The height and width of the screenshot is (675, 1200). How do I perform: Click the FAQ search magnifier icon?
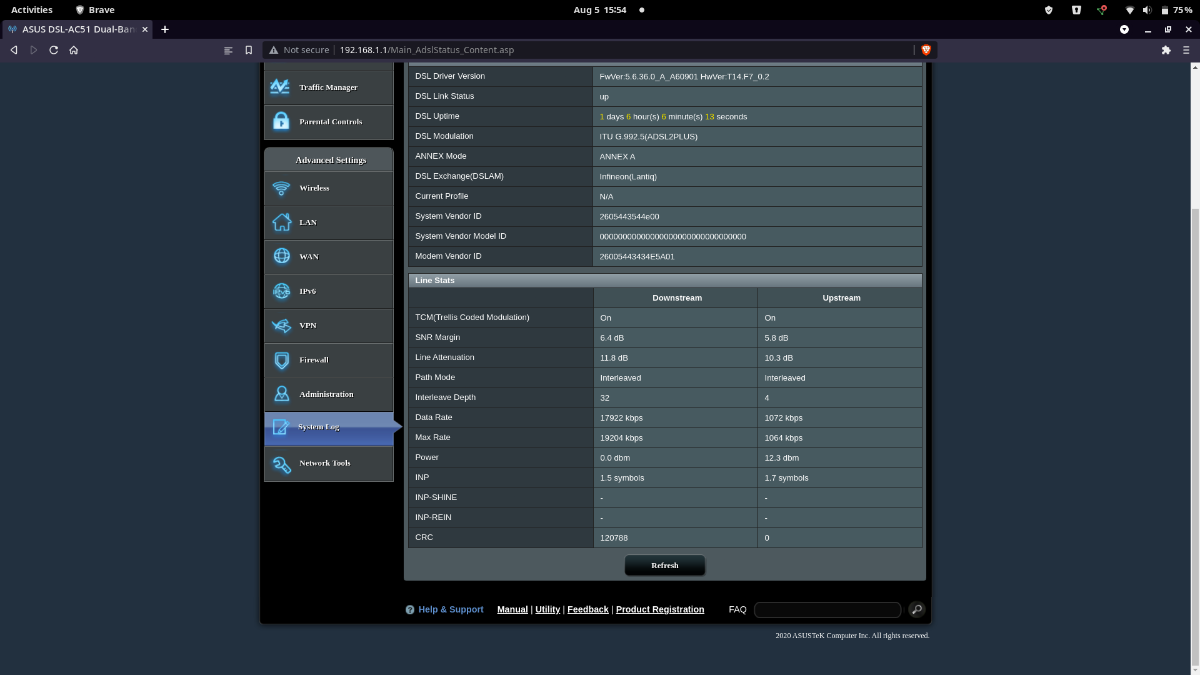point(916,609)
